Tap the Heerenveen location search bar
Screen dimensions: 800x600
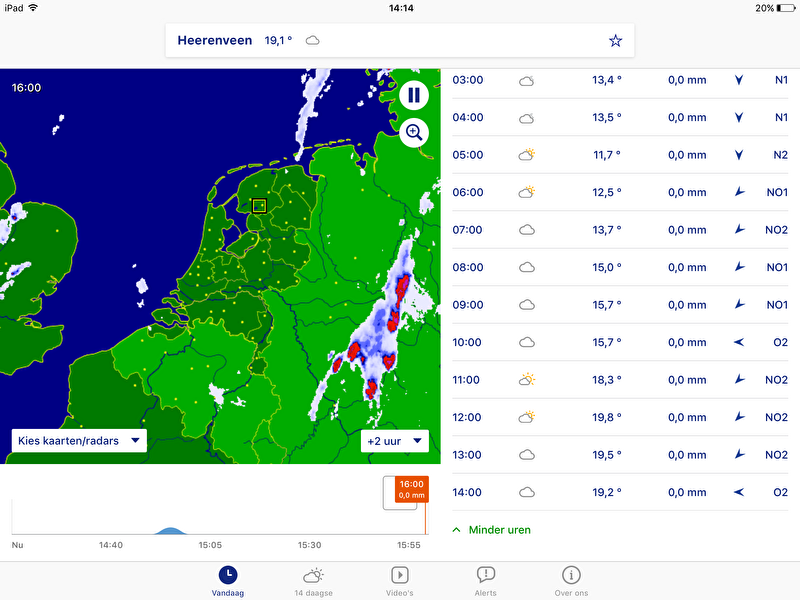pyautogui.click(x=400, y=41)
